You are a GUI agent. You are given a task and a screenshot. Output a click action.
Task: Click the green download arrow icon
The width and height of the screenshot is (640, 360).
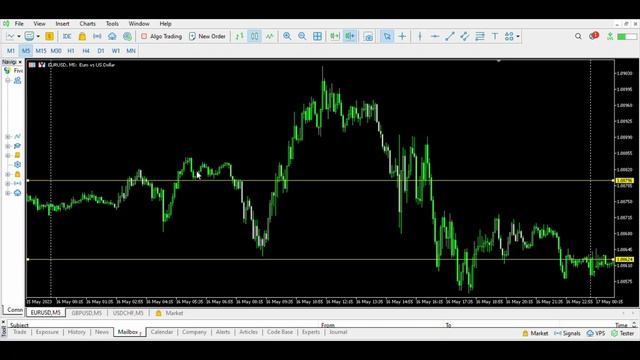pyautogui.click(x=610, y=36)
